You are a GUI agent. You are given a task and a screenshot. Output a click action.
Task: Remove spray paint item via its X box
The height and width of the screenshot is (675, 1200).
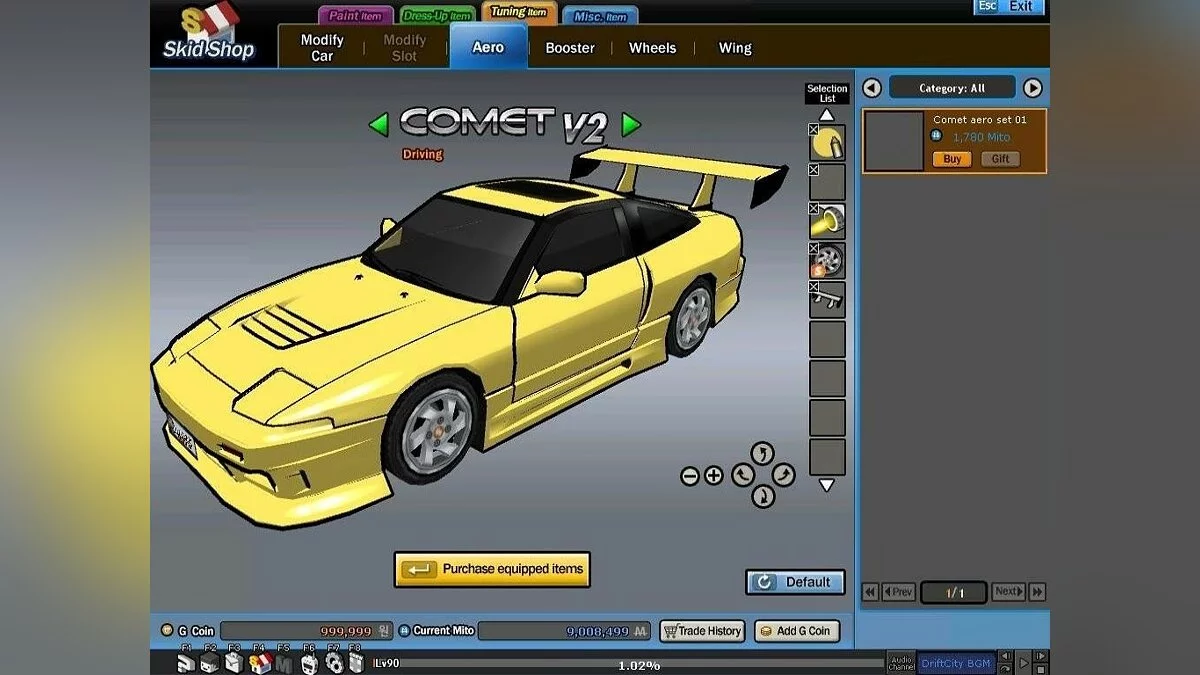coord(813,130)
